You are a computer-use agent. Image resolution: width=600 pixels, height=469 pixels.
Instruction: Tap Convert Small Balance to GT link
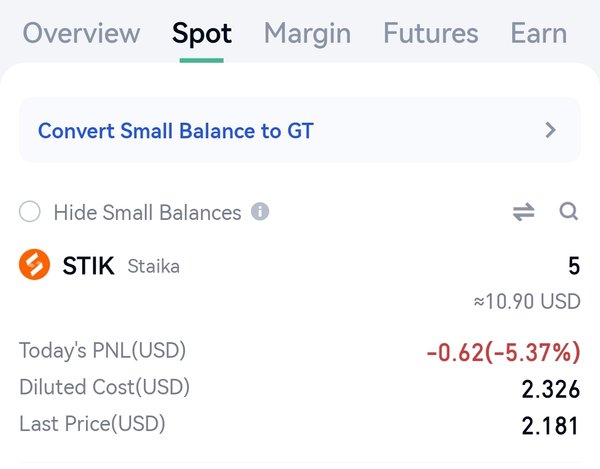click(x=176, y=131)
